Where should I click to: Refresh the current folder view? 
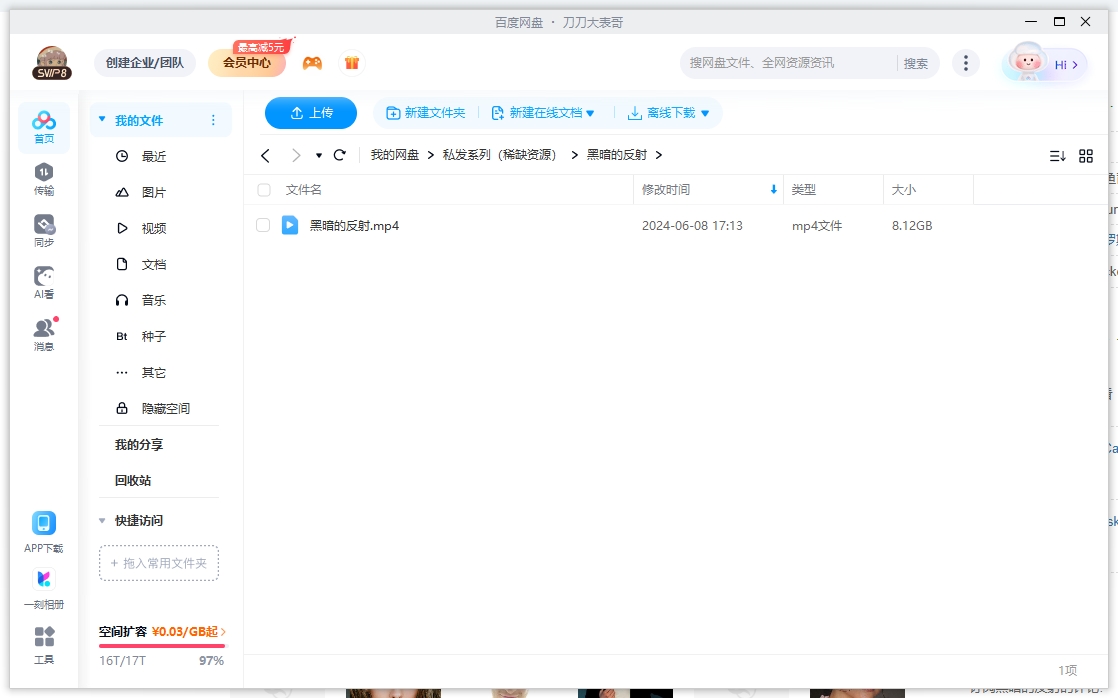[x=339, y=155]
